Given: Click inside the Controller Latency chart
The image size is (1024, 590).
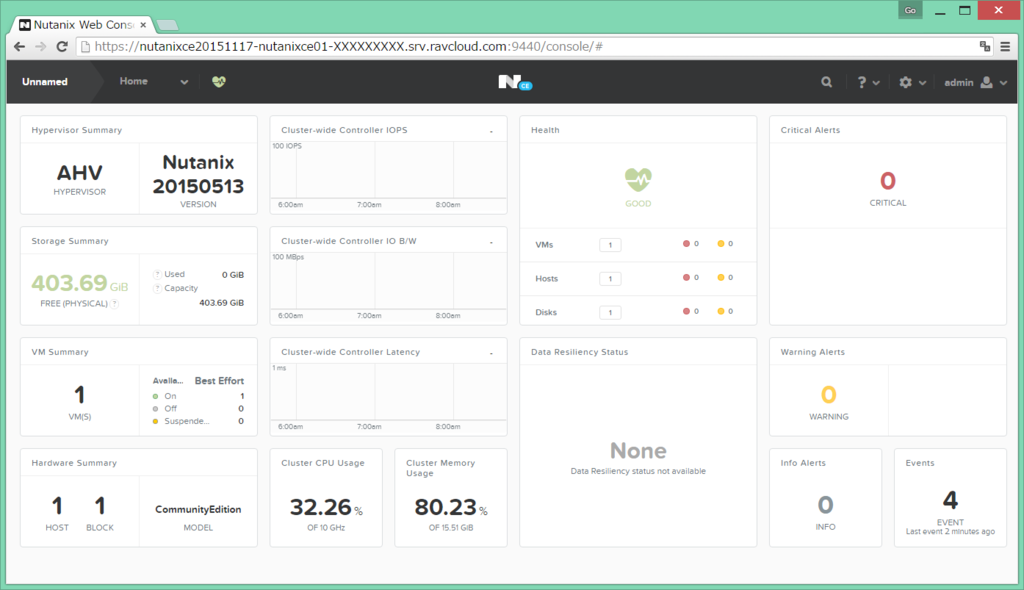Looking at the screenshot, I should pos(388,394).
